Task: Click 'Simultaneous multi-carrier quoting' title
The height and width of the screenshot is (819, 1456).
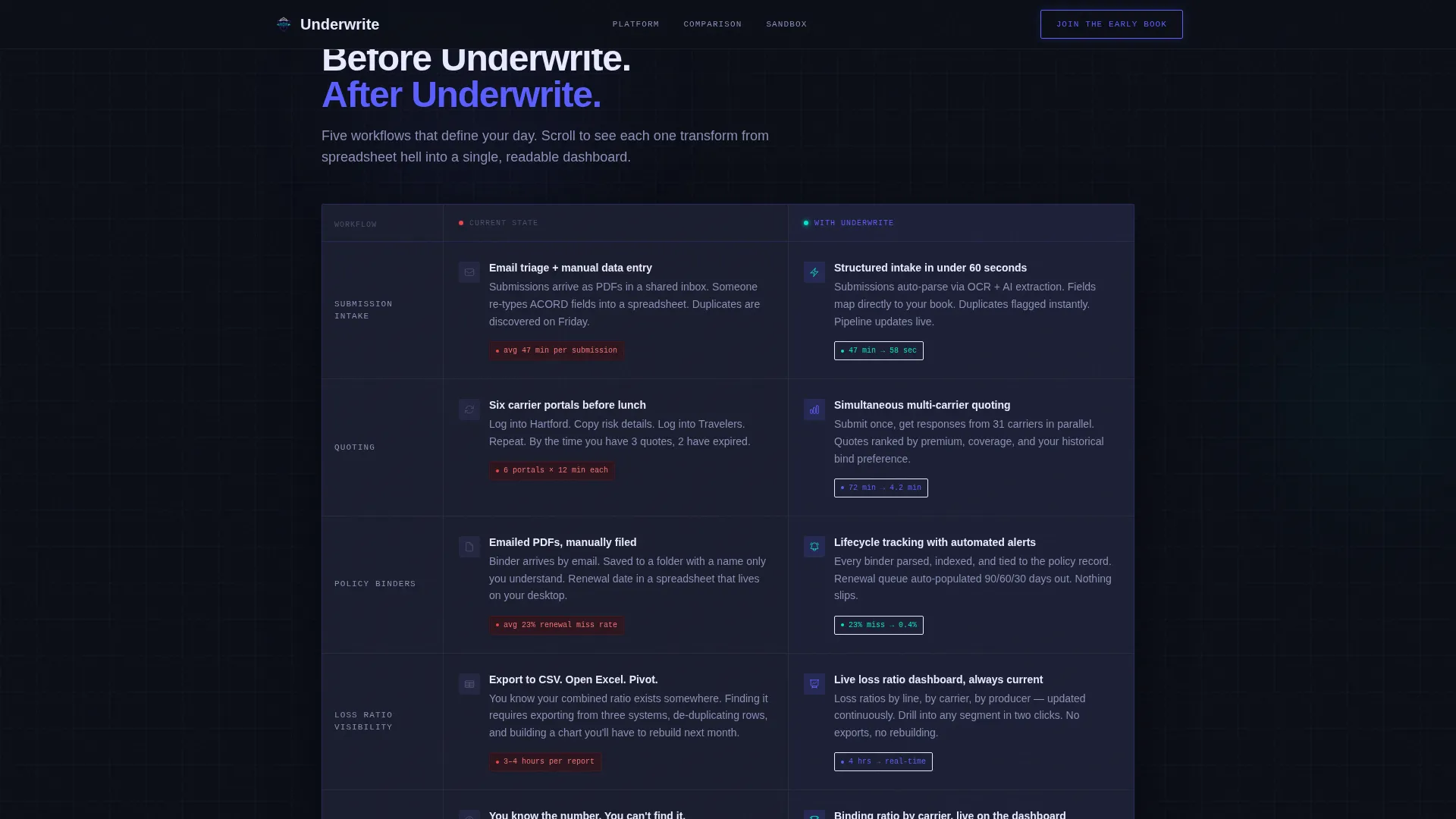Action: pyautogui.click(x=922, y=405)
